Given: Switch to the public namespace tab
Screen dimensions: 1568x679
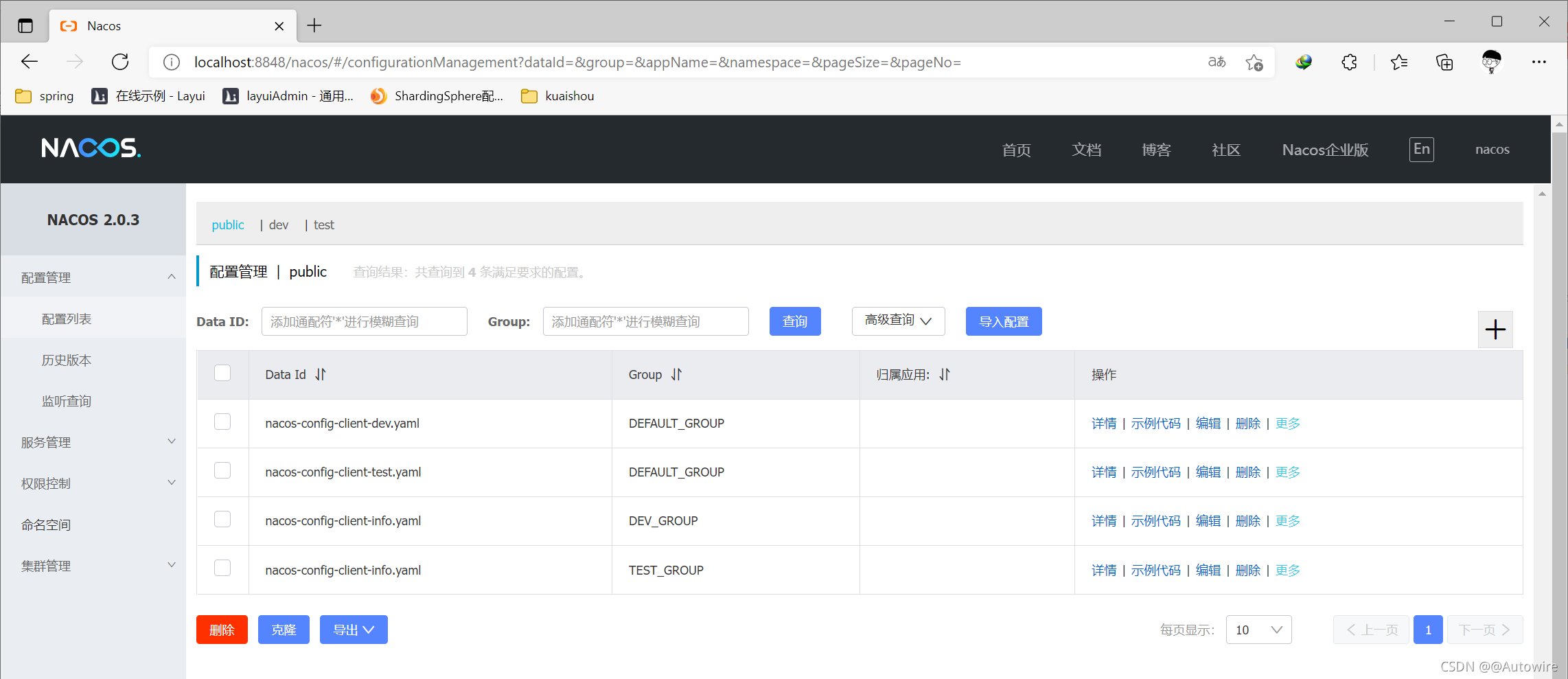Looking at the screenshot, I should 228,225.
